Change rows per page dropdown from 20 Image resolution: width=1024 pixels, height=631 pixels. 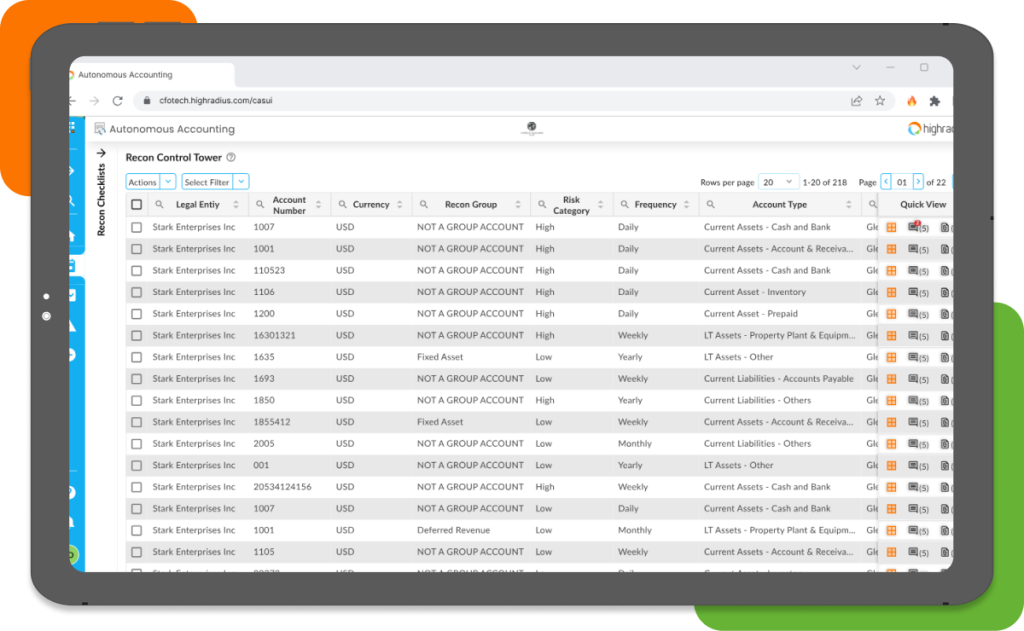coord(778,182)
